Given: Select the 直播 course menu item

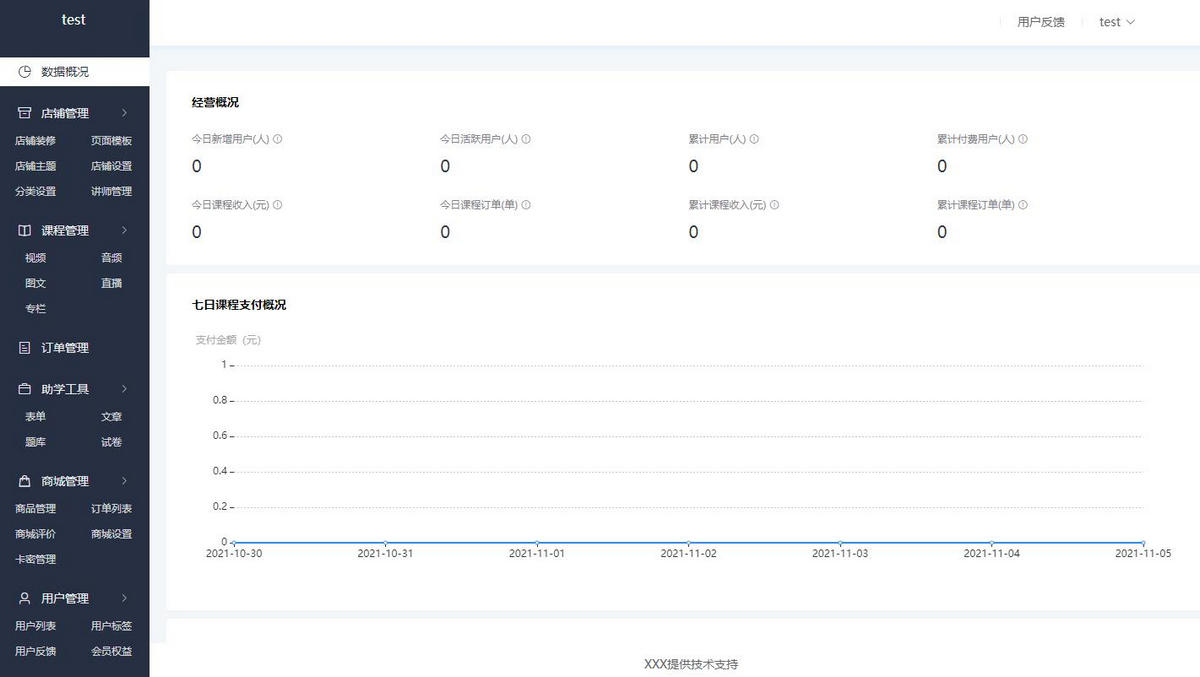Looking at the screenshot, I should 111,283.
